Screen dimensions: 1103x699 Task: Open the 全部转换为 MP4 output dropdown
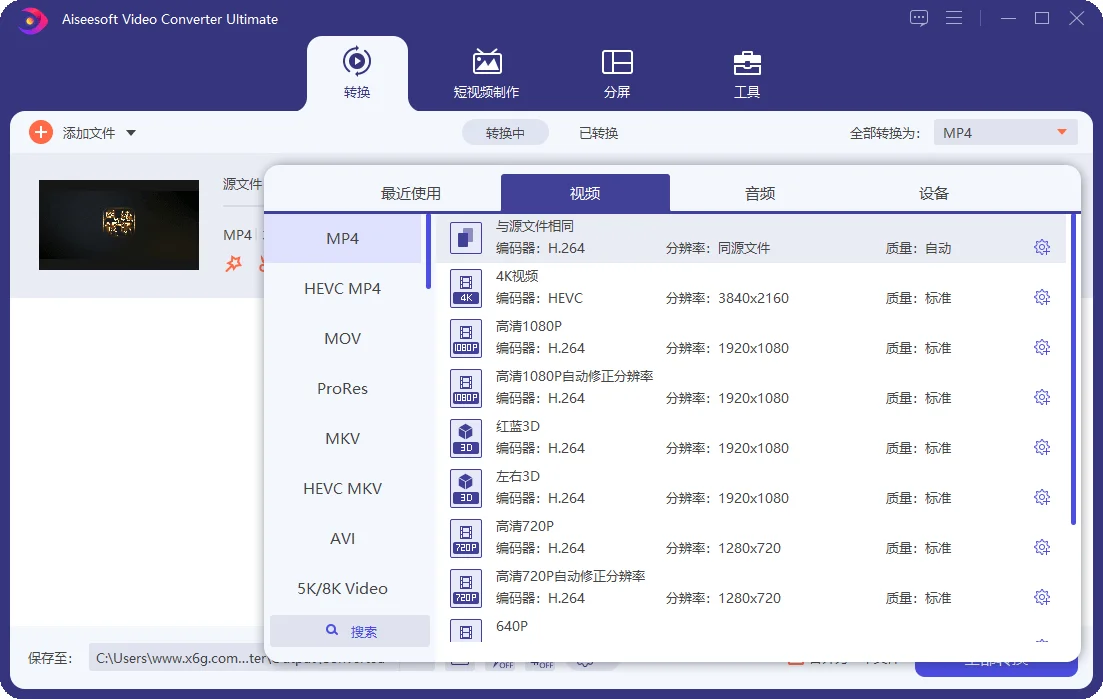(x=1004, y=131)
